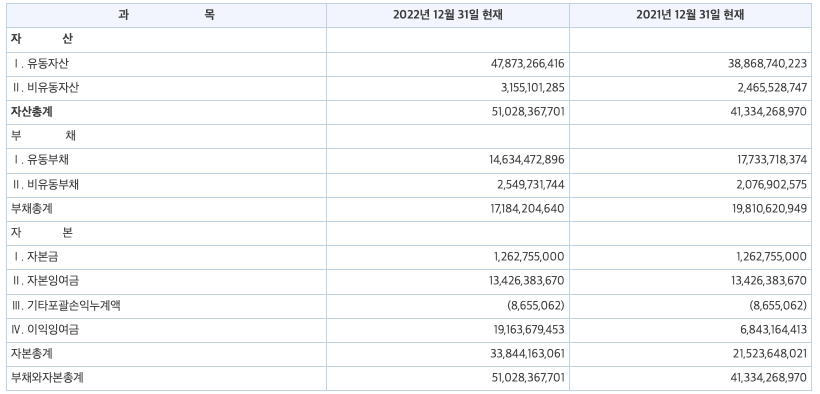The height and width of the screenshot is (394, 820).
Task: Select the 'Ⅰ. 자본금' row label
Action: tap(35, 257)
